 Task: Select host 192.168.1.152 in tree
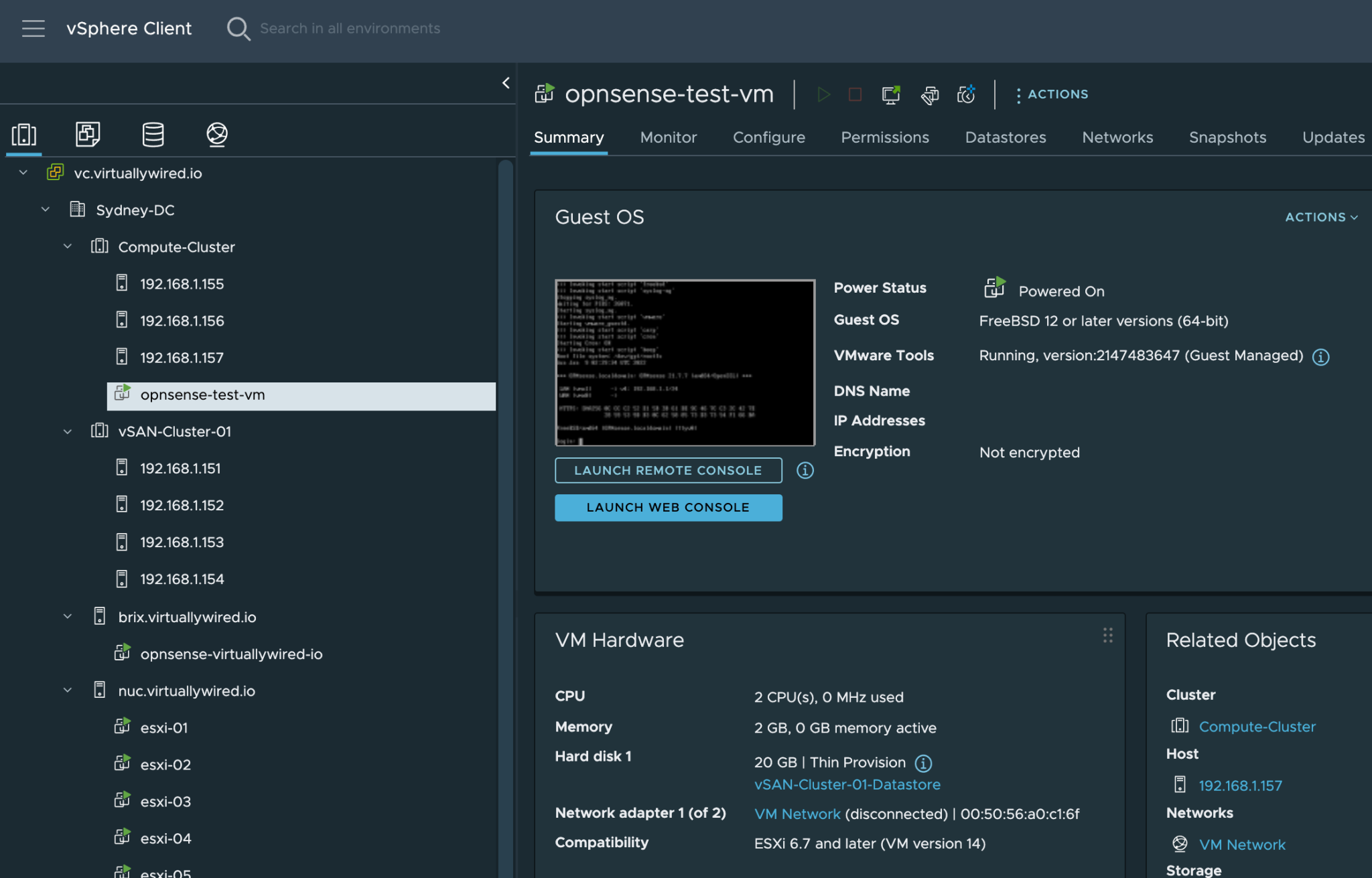click(x=182, y=505)
